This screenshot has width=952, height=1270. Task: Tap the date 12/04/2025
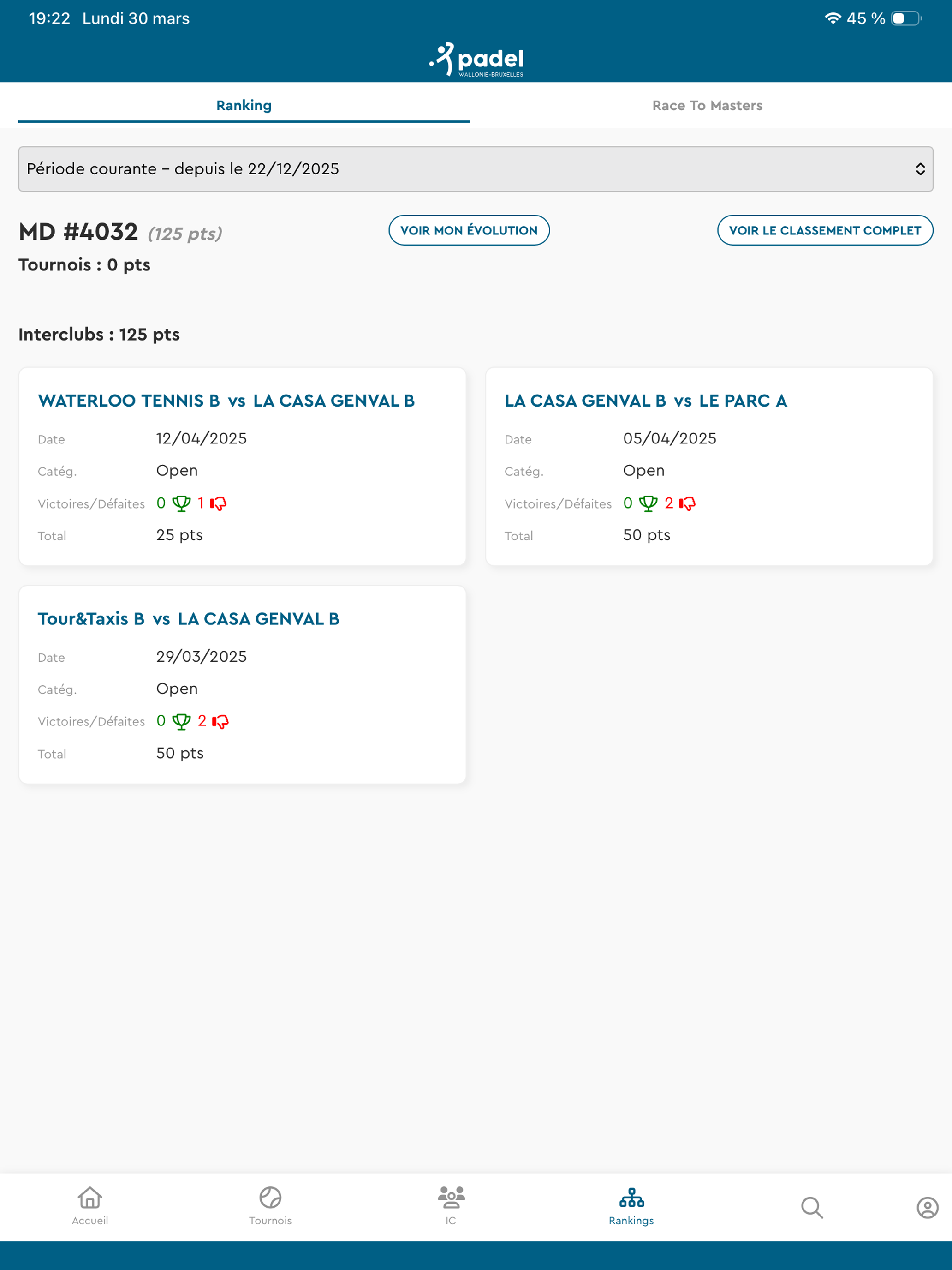click(x=202, y=439)
